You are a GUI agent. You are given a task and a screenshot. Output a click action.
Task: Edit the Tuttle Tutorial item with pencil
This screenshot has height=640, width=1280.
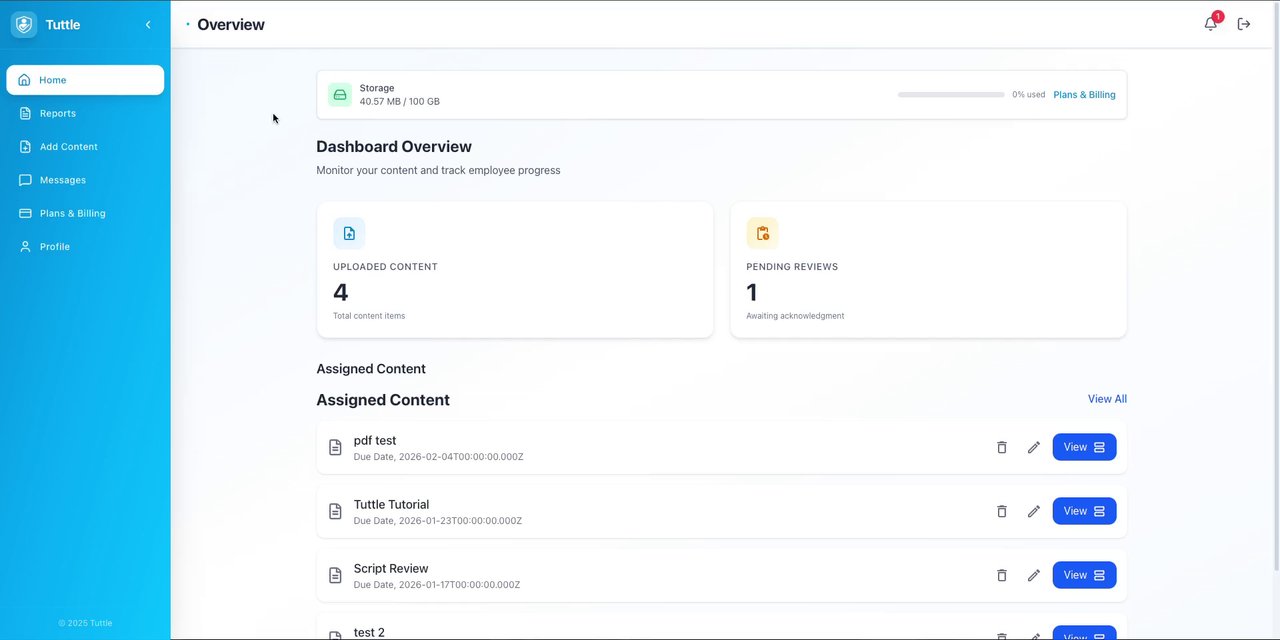pos(1033,511)
